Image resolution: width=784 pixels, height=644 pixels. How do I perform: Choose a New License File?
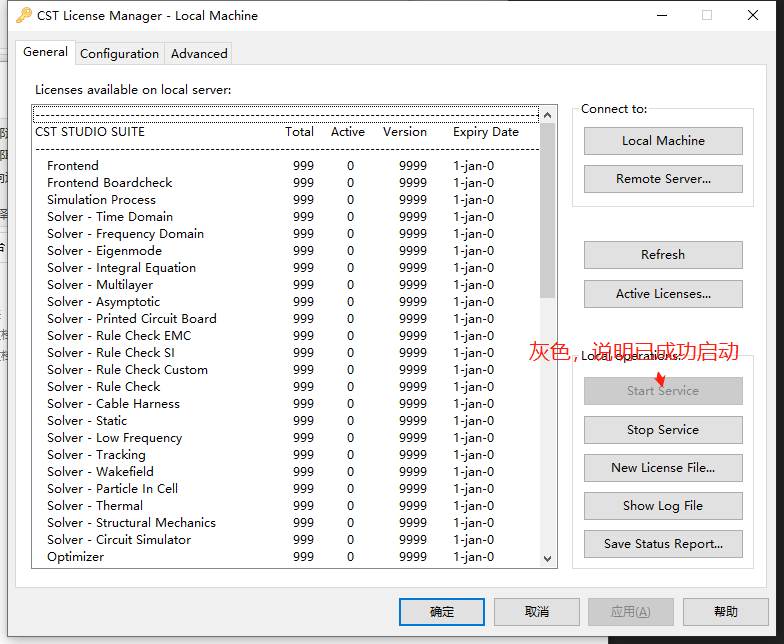pyautogui.click(x=663, y=468)
